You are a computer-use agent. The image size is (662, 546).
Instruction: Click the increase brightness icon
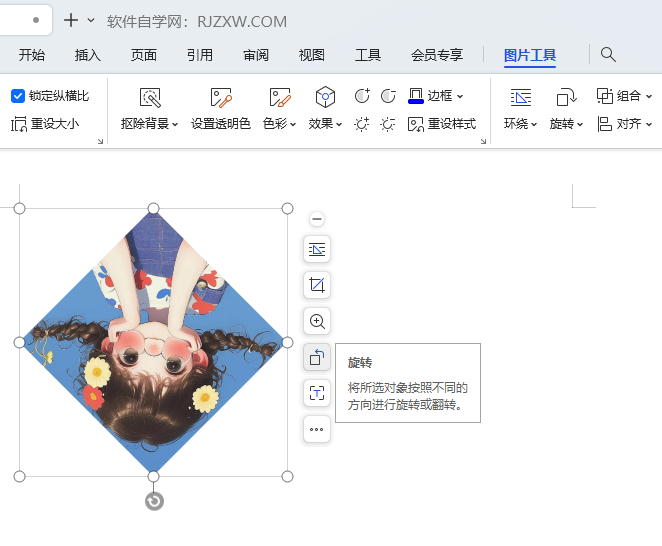point(362,124)
